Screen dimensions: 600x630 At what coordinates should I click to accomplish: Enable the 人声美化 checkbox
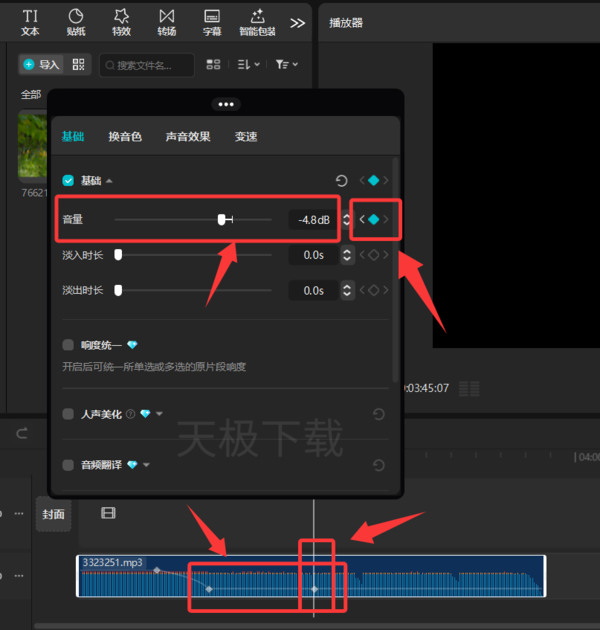[68, 414]
